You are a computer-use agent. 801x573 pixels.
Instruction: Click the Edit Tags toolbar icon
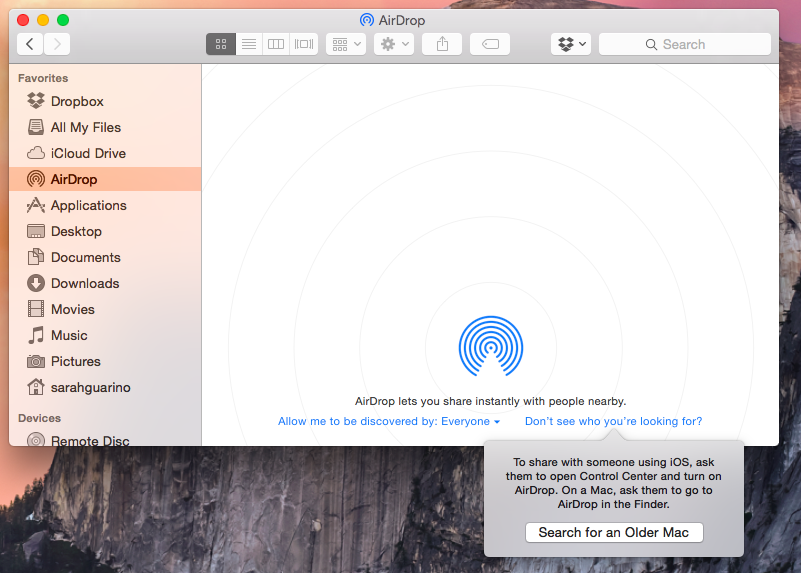coord(490,44)
